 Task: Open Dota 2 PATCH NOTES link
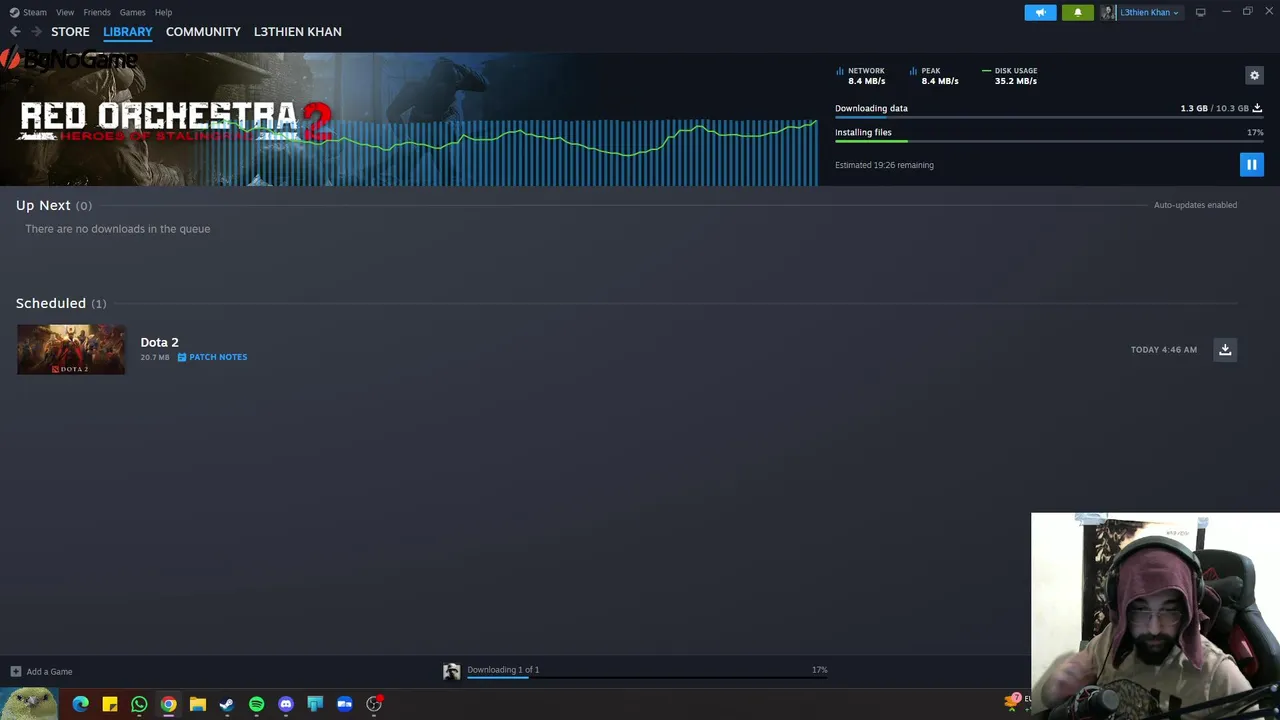coord(212,357)
